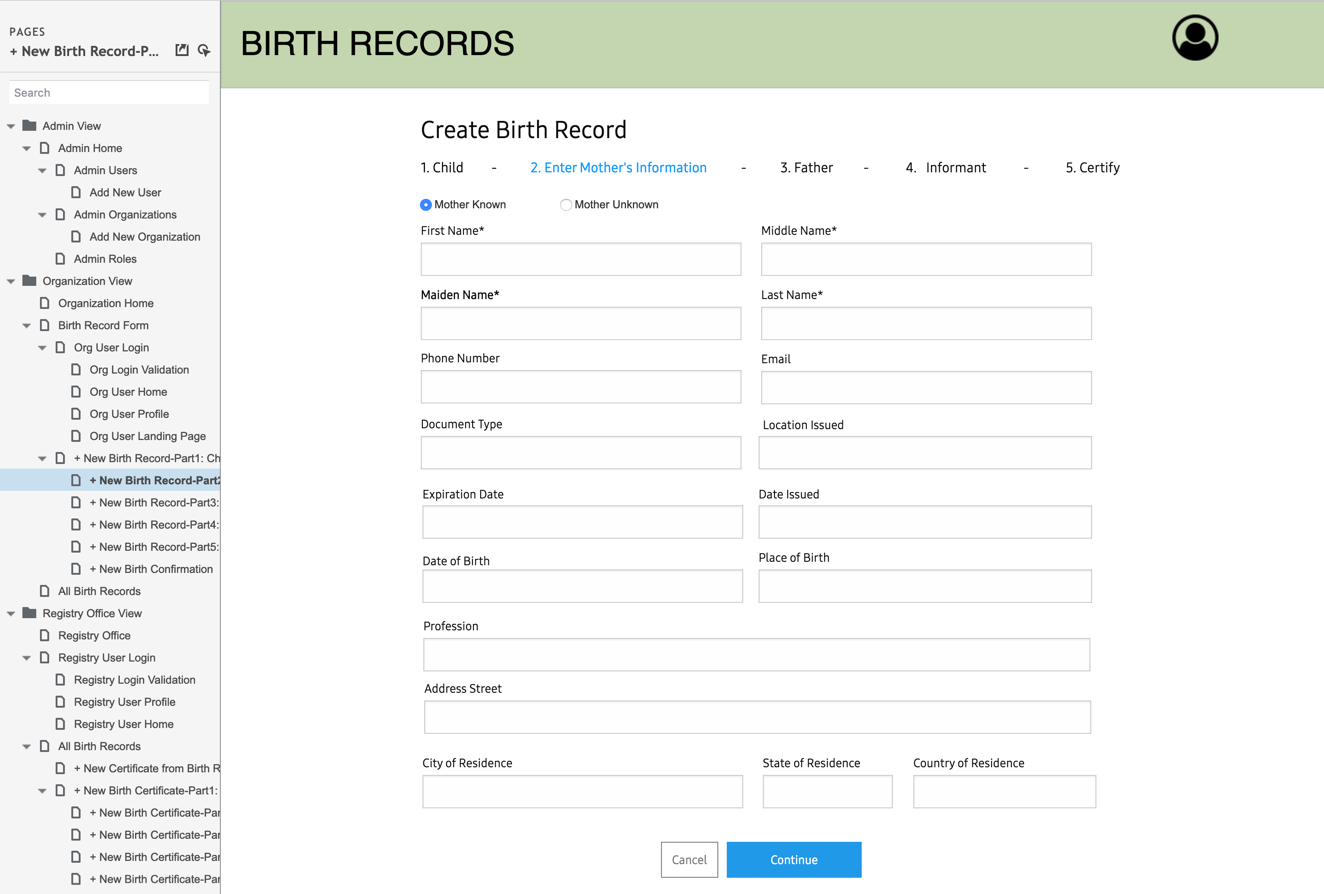Click the open-in-new-window icon beside page title
The height and width of the screenshot is (894, 1324).
(x=182, y=50)
